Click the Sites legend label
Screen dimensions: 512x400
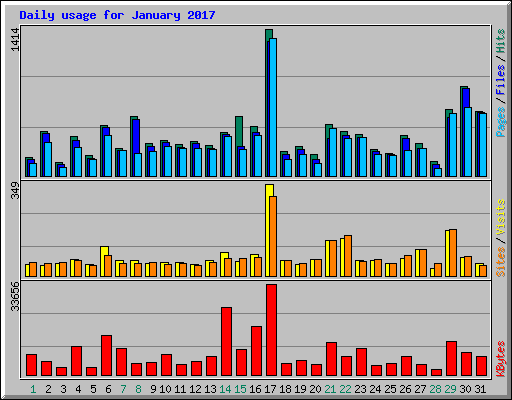tap(501, 262)
